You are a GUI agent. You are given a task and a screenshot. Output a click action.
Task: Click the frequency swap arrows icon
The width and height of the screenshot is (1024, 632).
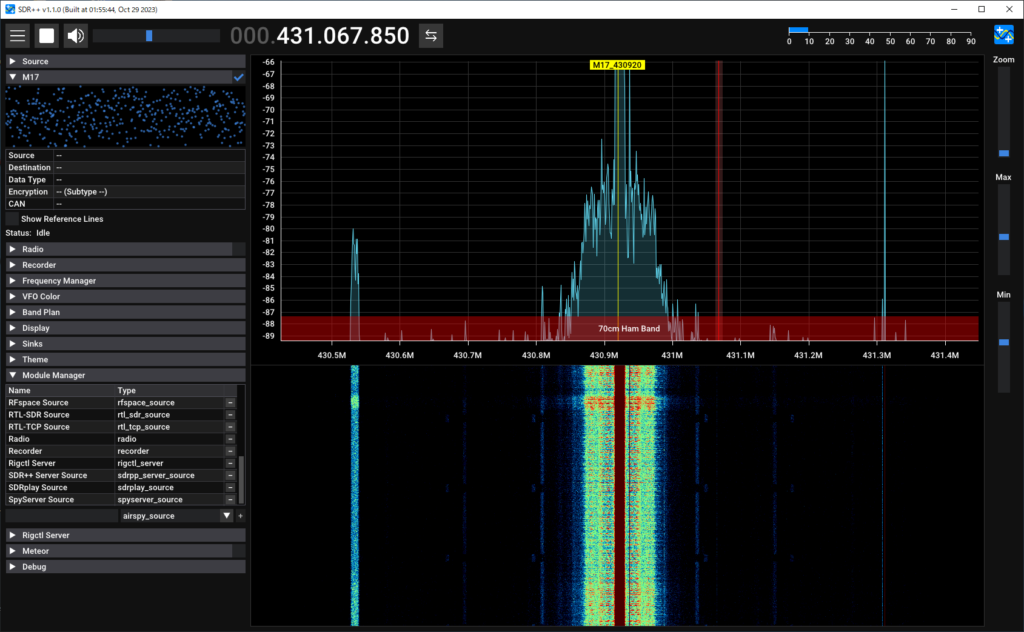[x=430, y=34]
